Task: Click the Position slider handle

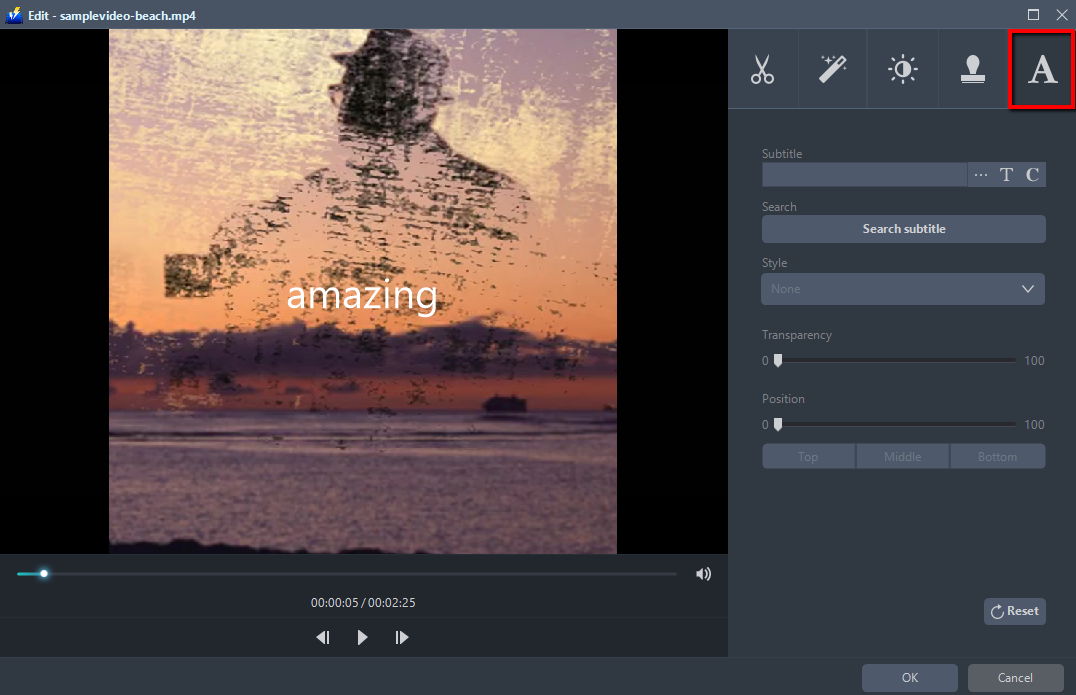Action: tap(777, 425)
